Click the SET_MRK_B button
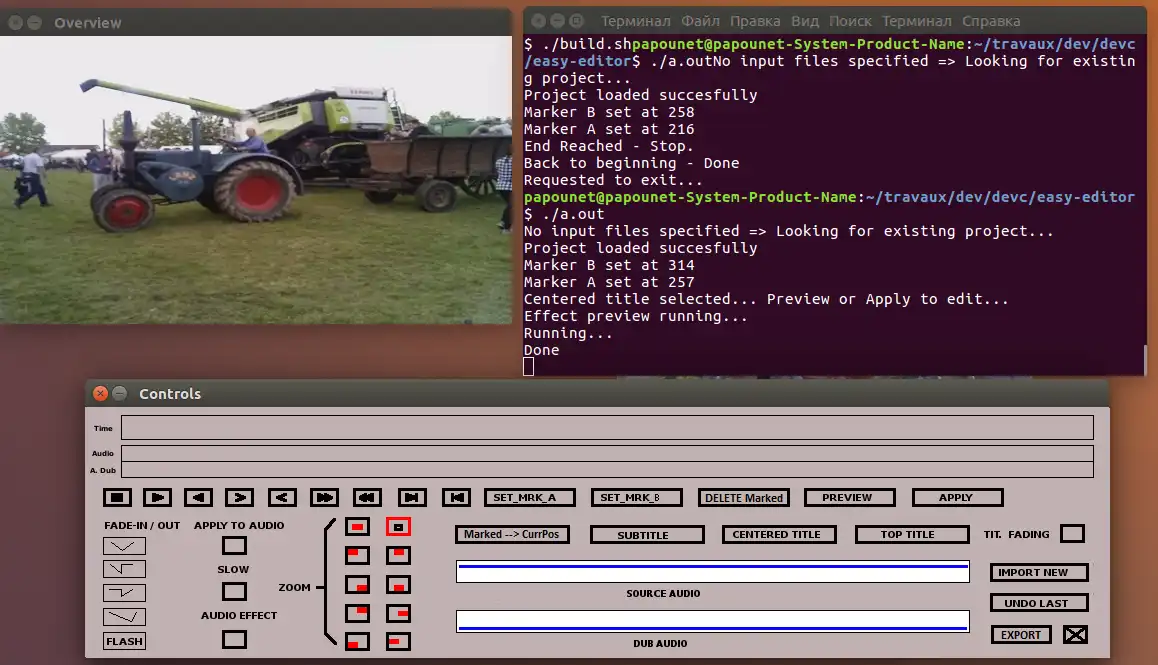This screenshot has width=1158, height=665. [x=637, y=497]
